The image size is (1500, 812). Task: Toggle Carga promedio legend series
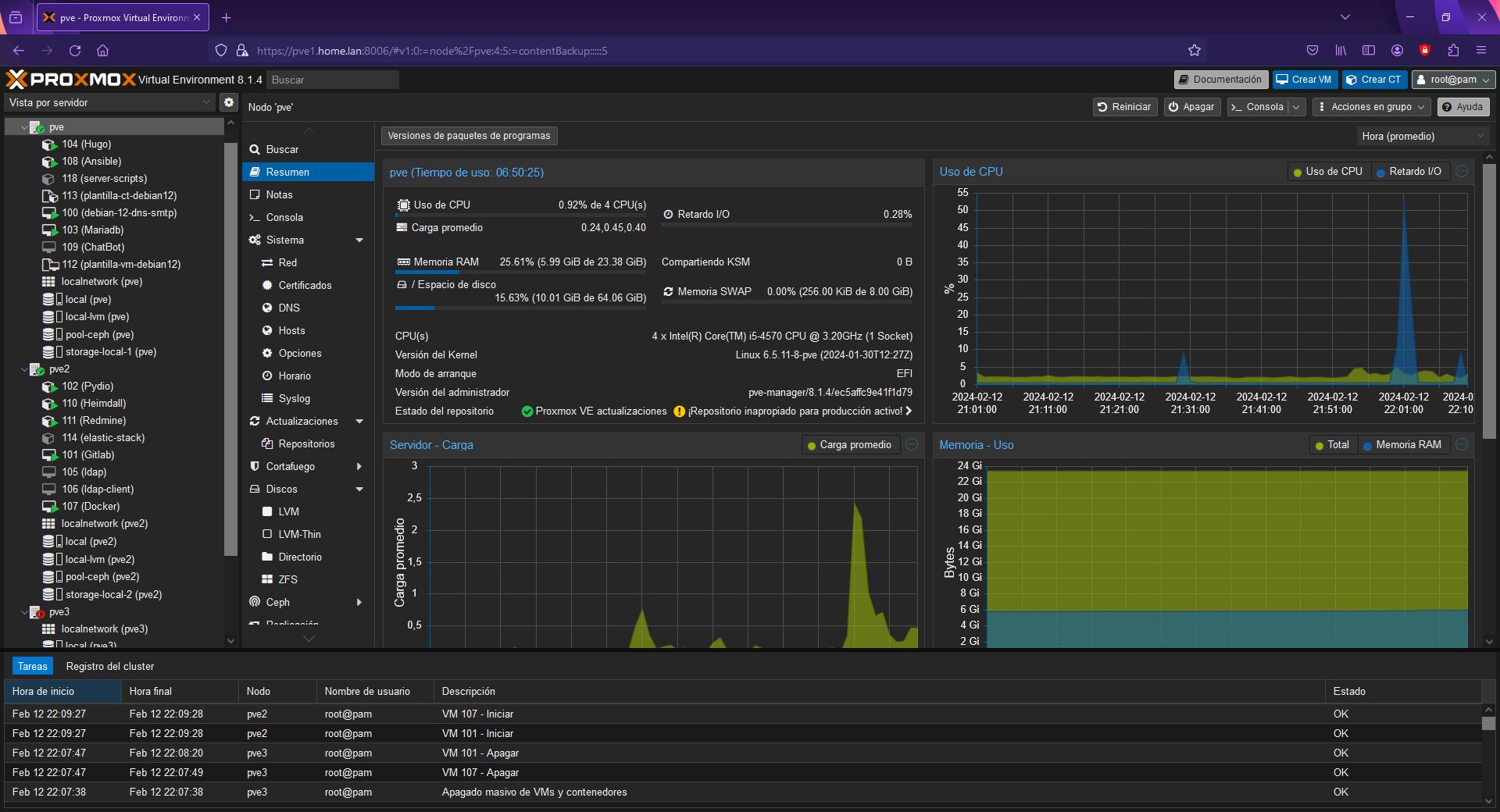tap(850, 445)
